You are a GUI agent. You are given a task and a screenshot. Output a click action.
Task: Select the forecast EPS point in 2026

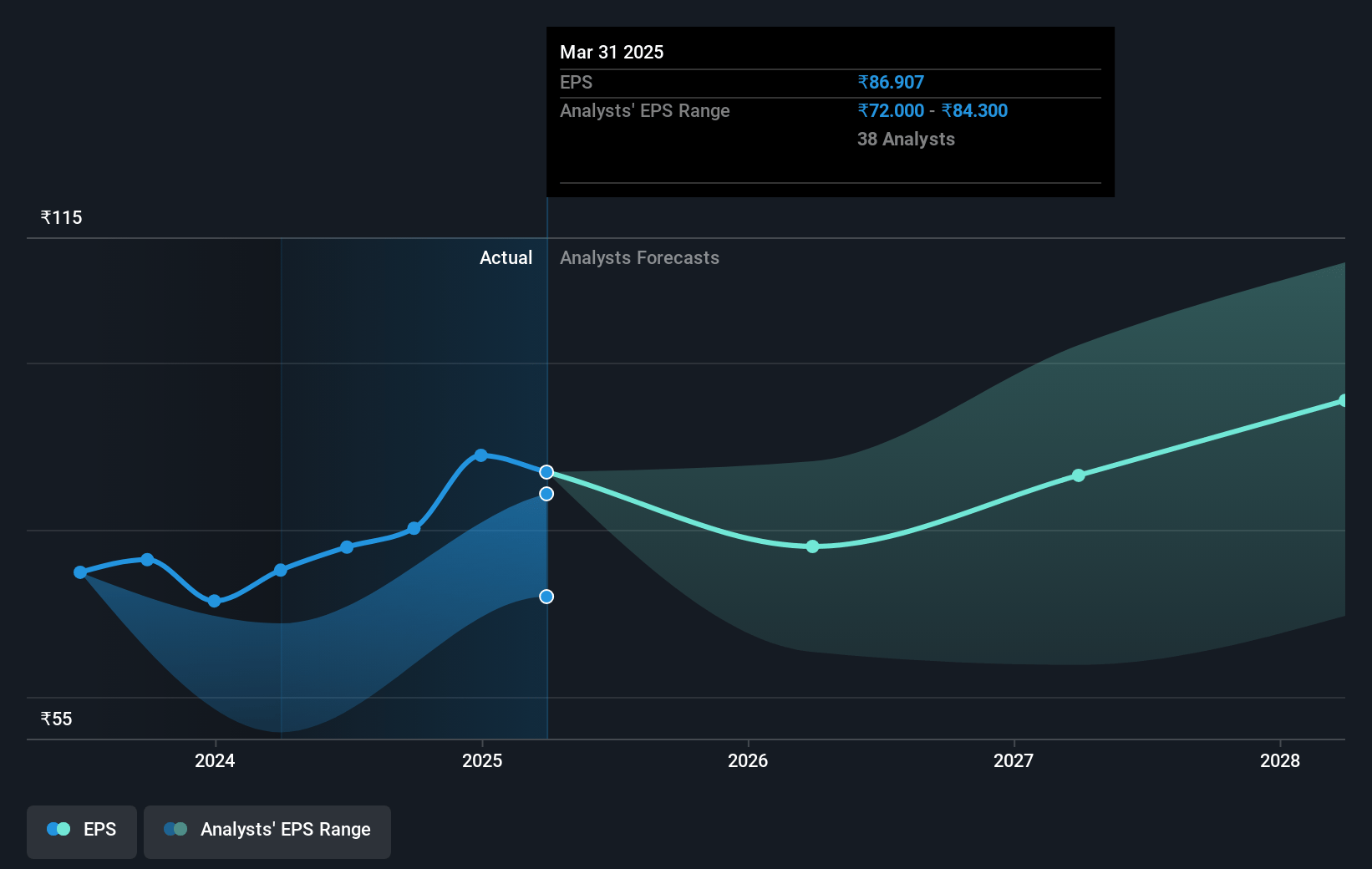pyautogui.click(x=812, y=546)
